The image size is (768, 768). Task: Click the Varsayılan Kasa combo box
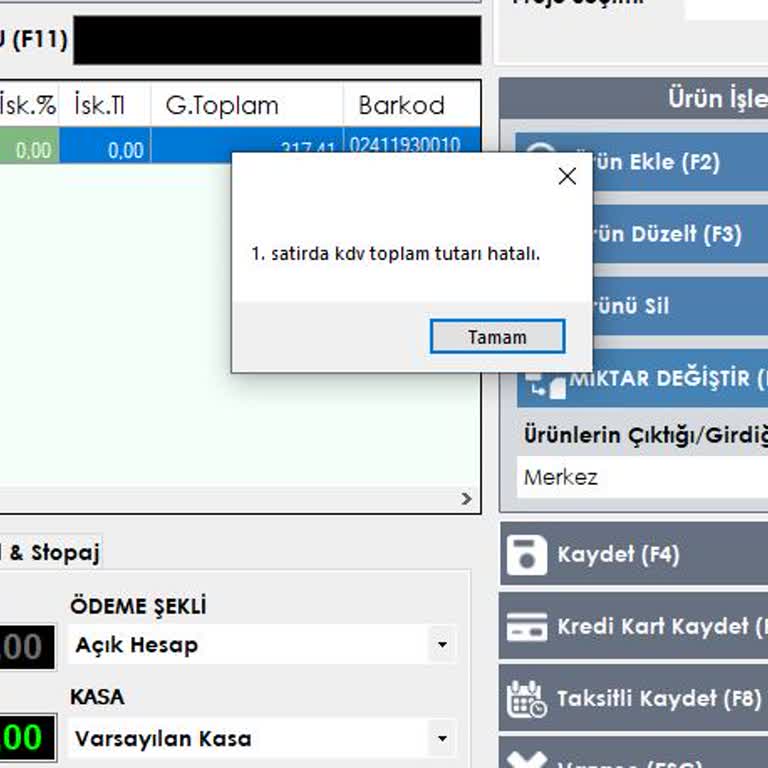262,738
